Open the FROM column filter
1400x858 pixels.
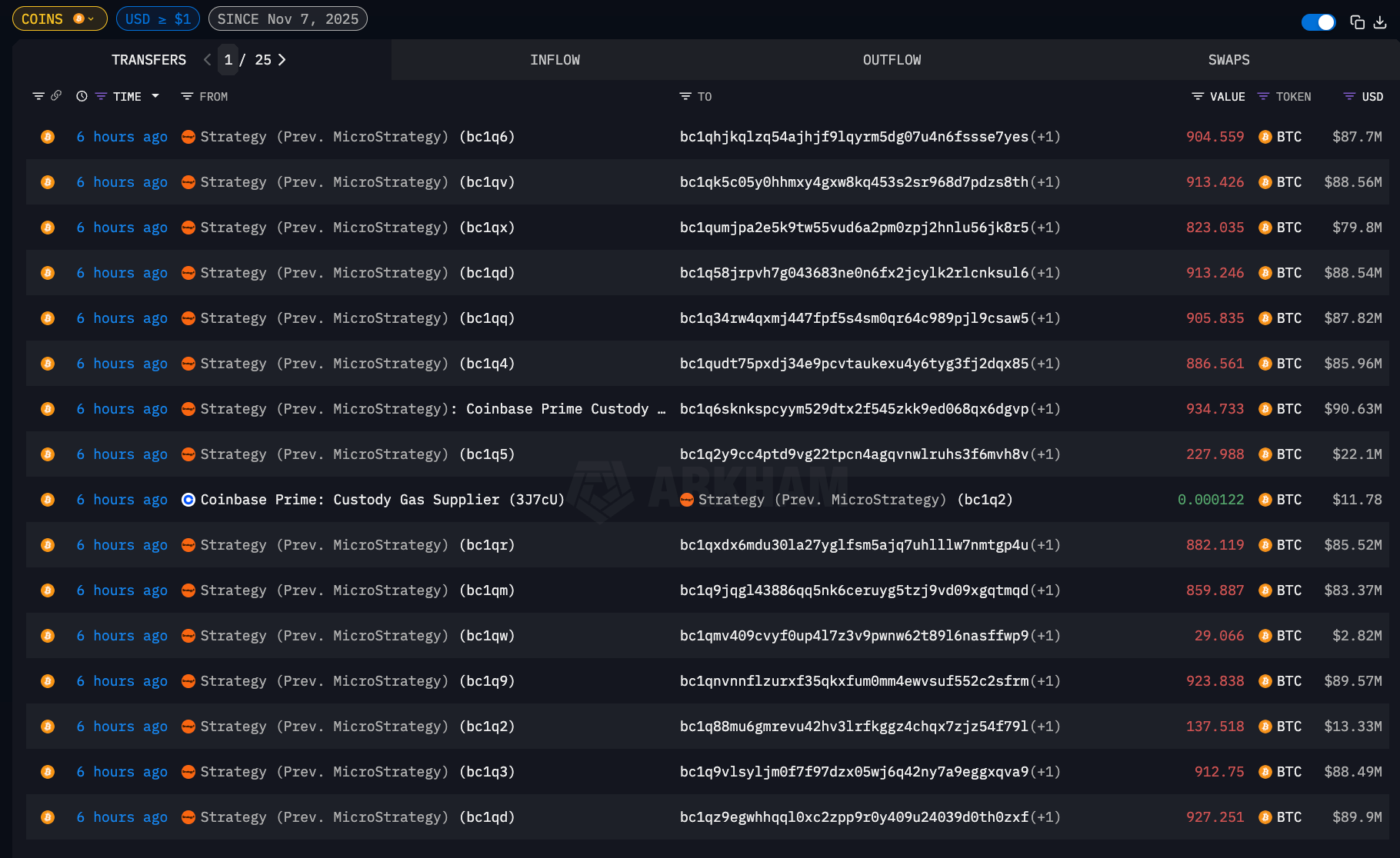(187, 96)
